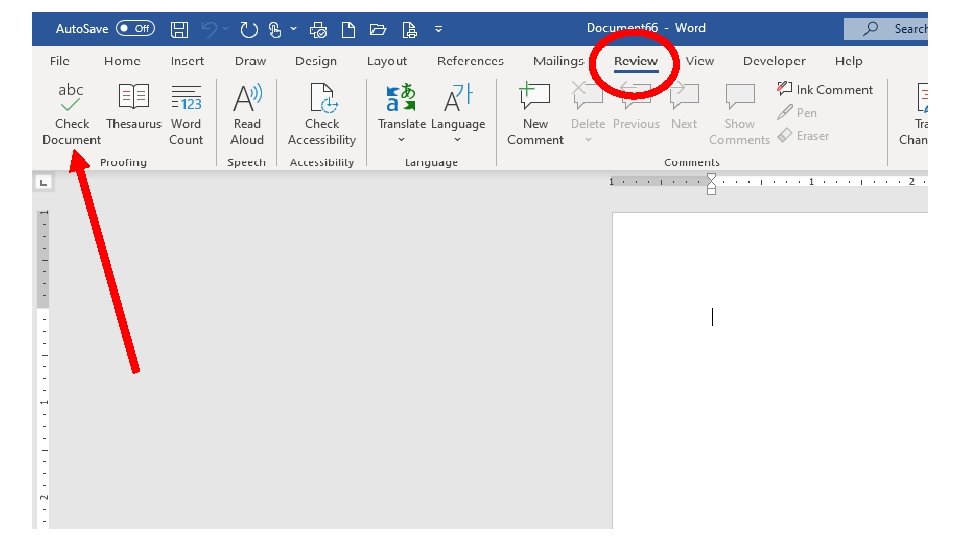Select the Pen ink tool
Viewport: 960px width, 540px height.
(797, 113)
